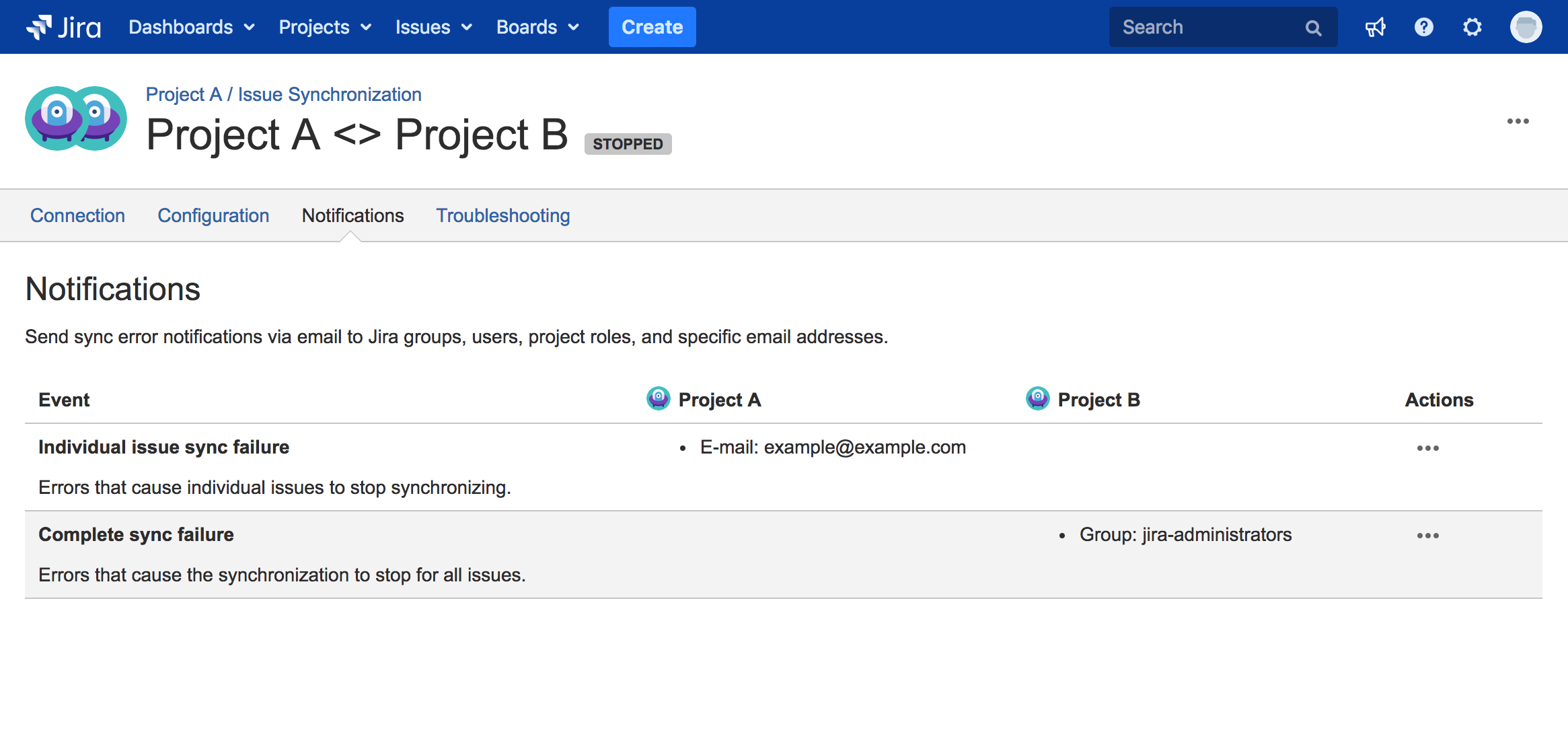Open actions menu for Individual issue sync failure

coord(1427,448)
